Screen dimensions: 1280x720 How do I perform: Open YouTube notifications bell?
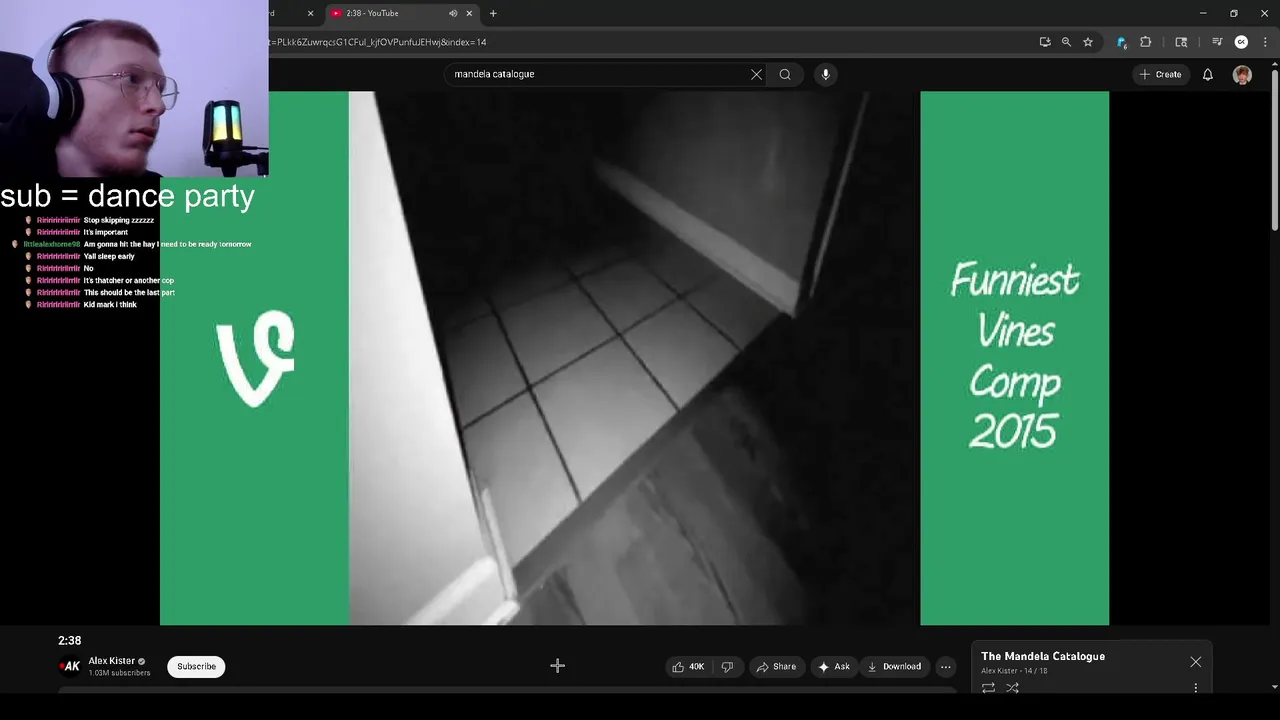pos(1208,74)
